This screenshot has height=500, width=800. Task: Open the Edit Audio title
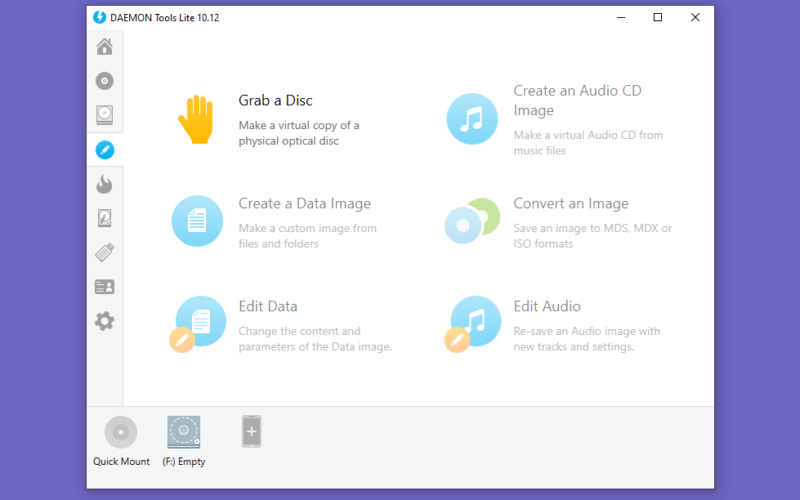click(x=547, y=306)
